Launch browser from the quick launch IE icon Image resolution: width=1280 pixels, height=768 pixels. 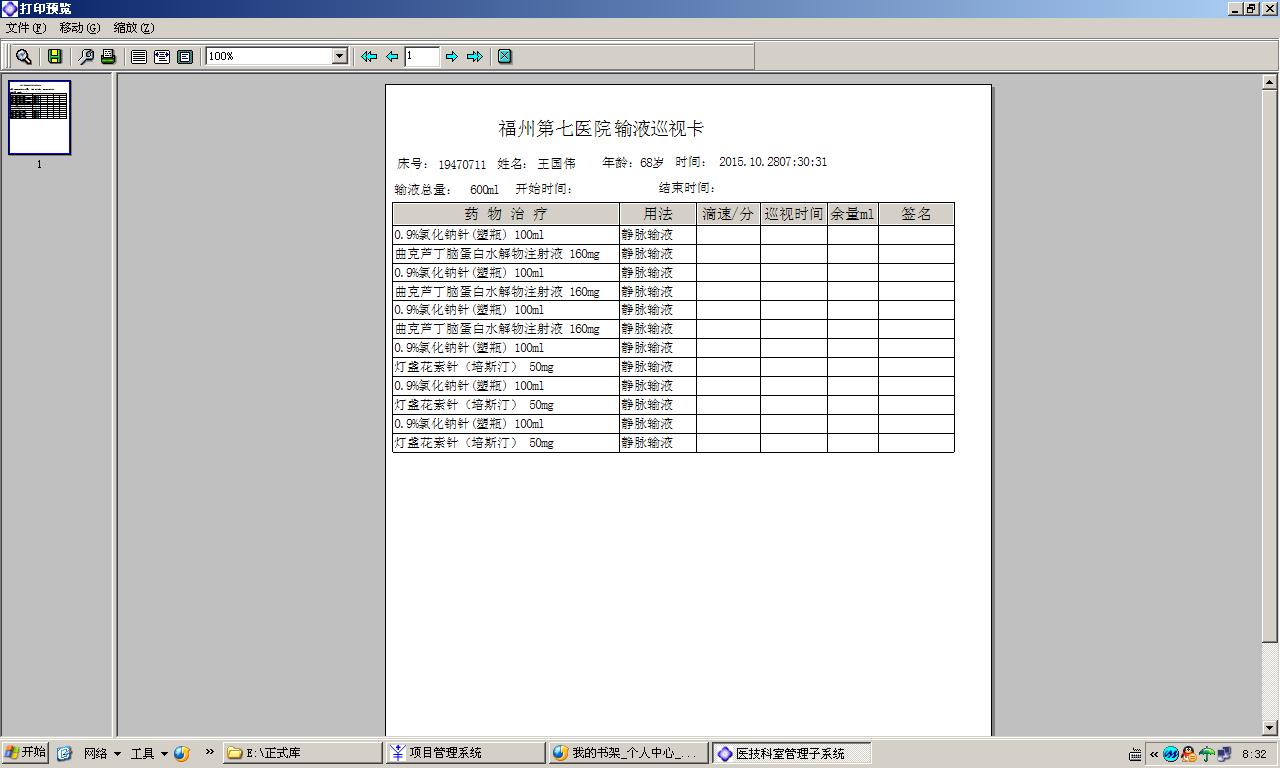64,753
